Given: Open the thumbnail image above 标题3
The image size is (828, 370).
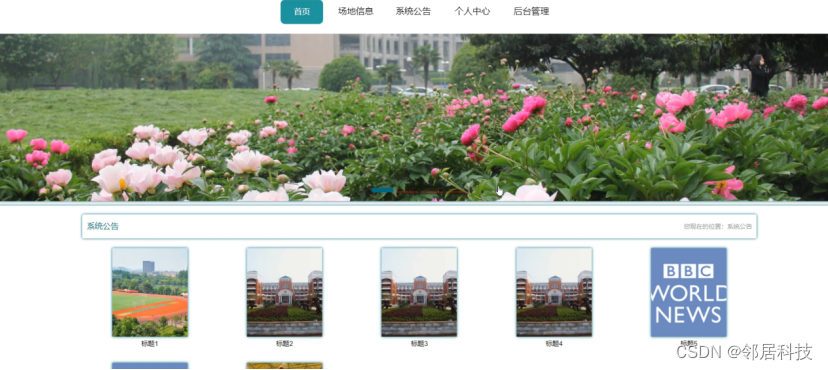Looking at the screenshot, I should [x=419, y=292].
